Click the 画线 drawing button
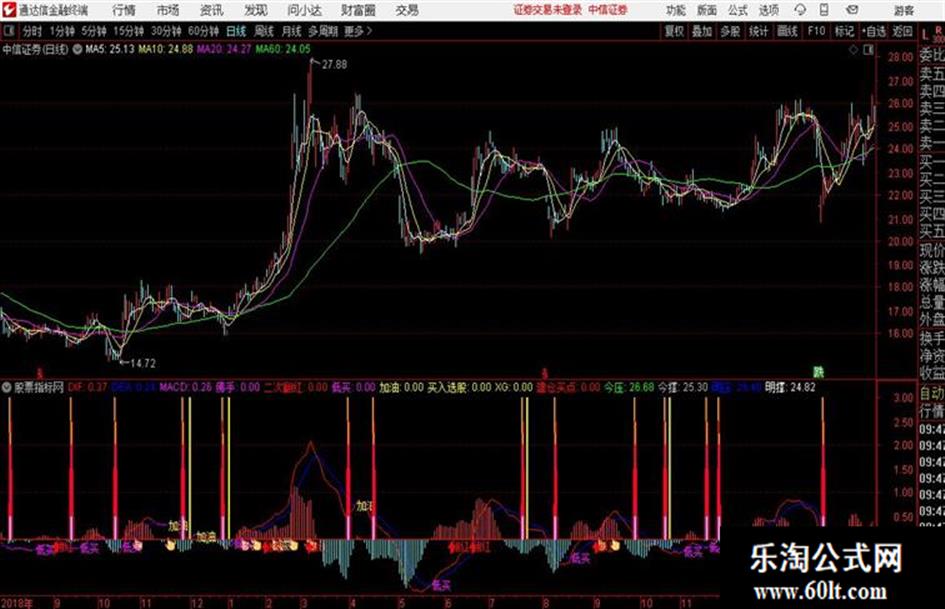The image size is (945, 609). 787,31
